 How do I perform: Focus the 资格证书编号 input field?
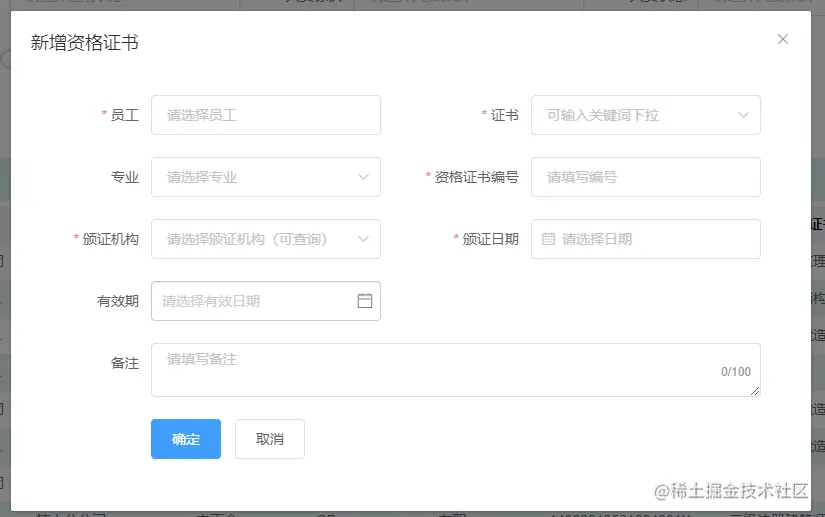click(x=646, y=177)
